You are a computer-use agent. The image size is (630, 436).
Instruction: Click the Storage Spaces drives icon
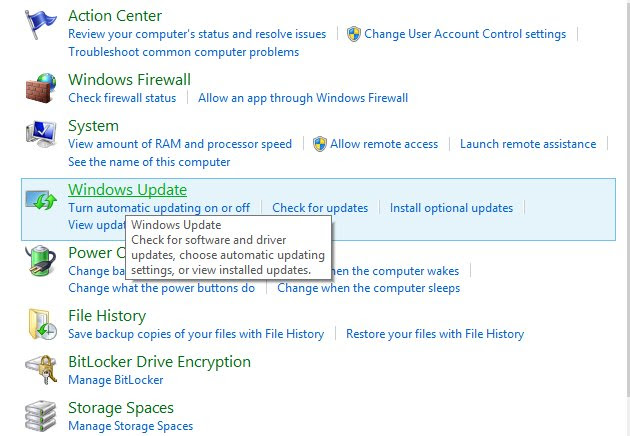(x=40, y=415)
